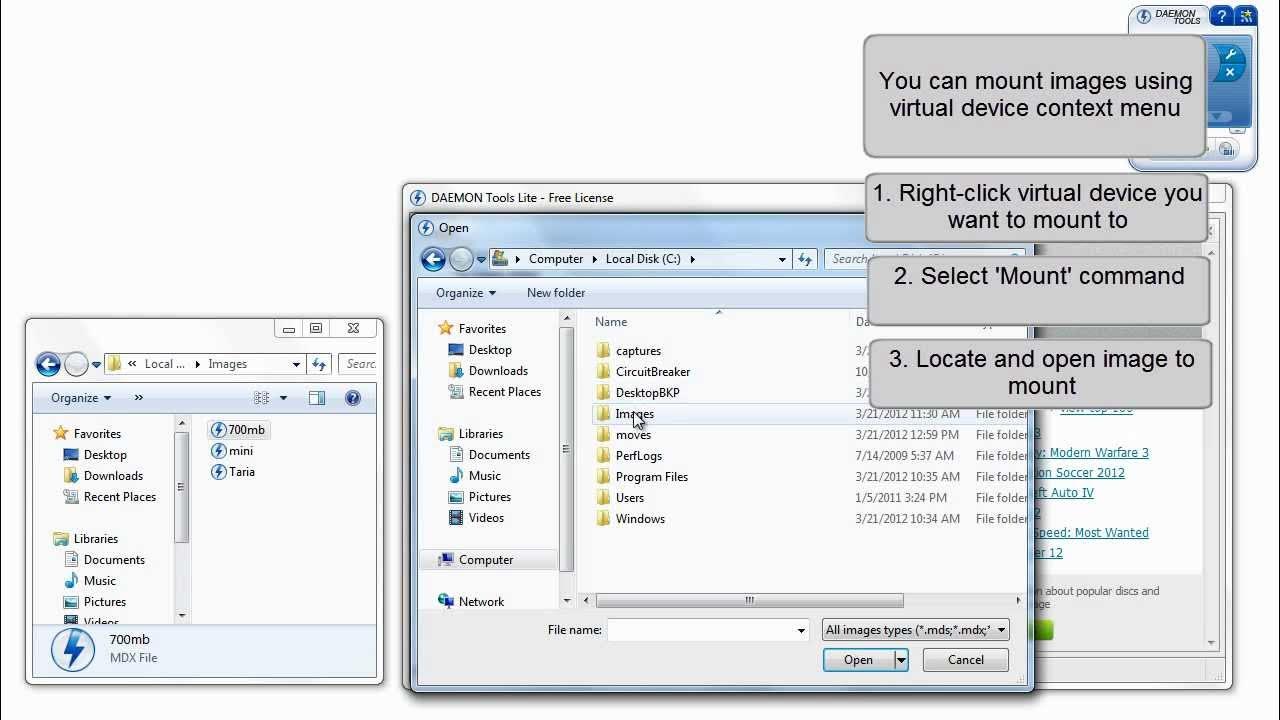Open address bar dropdown in Open dialog
This screenshot has height=720, width=1280.
(x=782, y=259)
